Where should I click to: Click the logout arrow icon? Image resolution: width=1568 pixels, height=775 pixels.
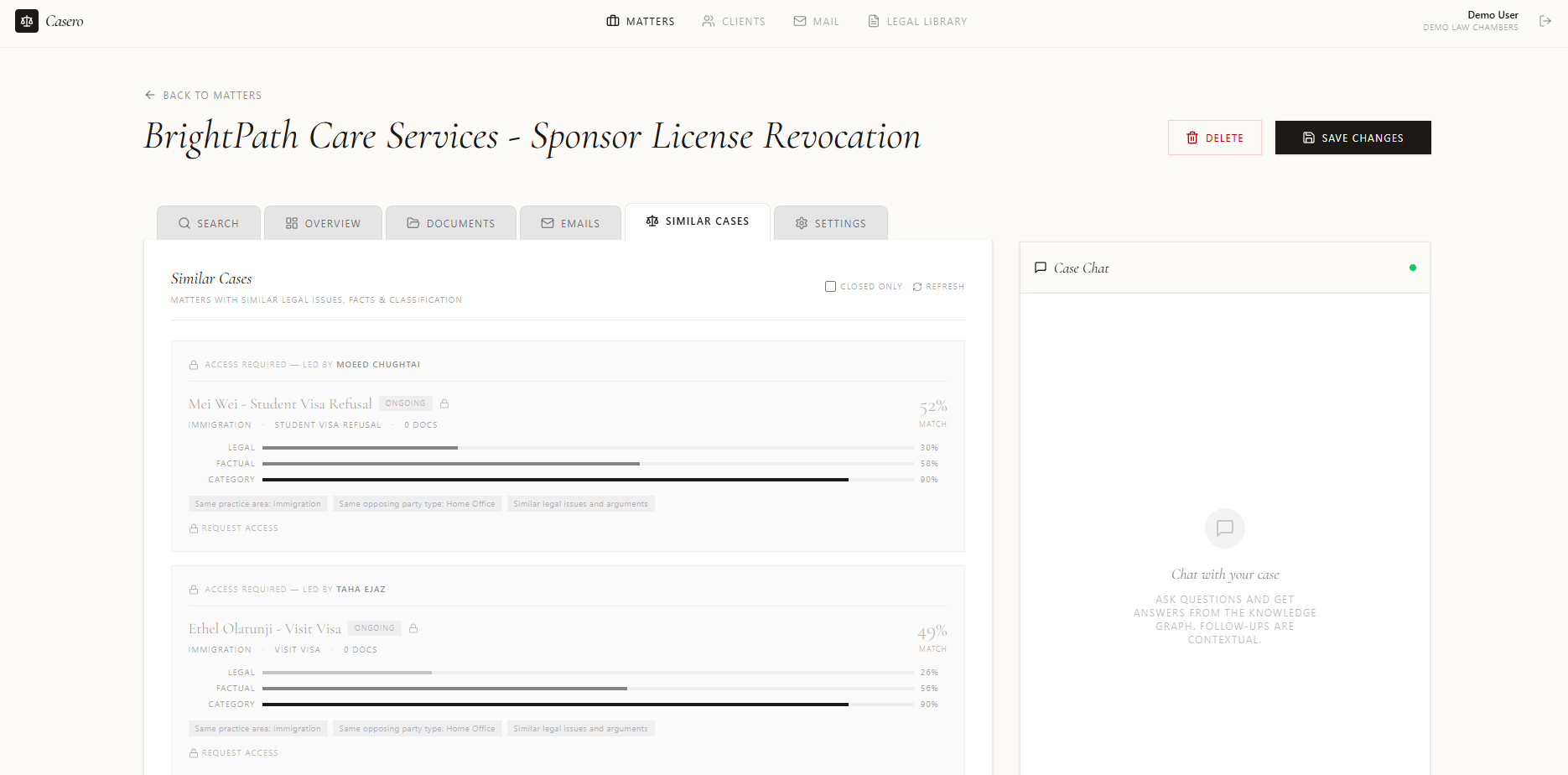tap(1545, 21)
